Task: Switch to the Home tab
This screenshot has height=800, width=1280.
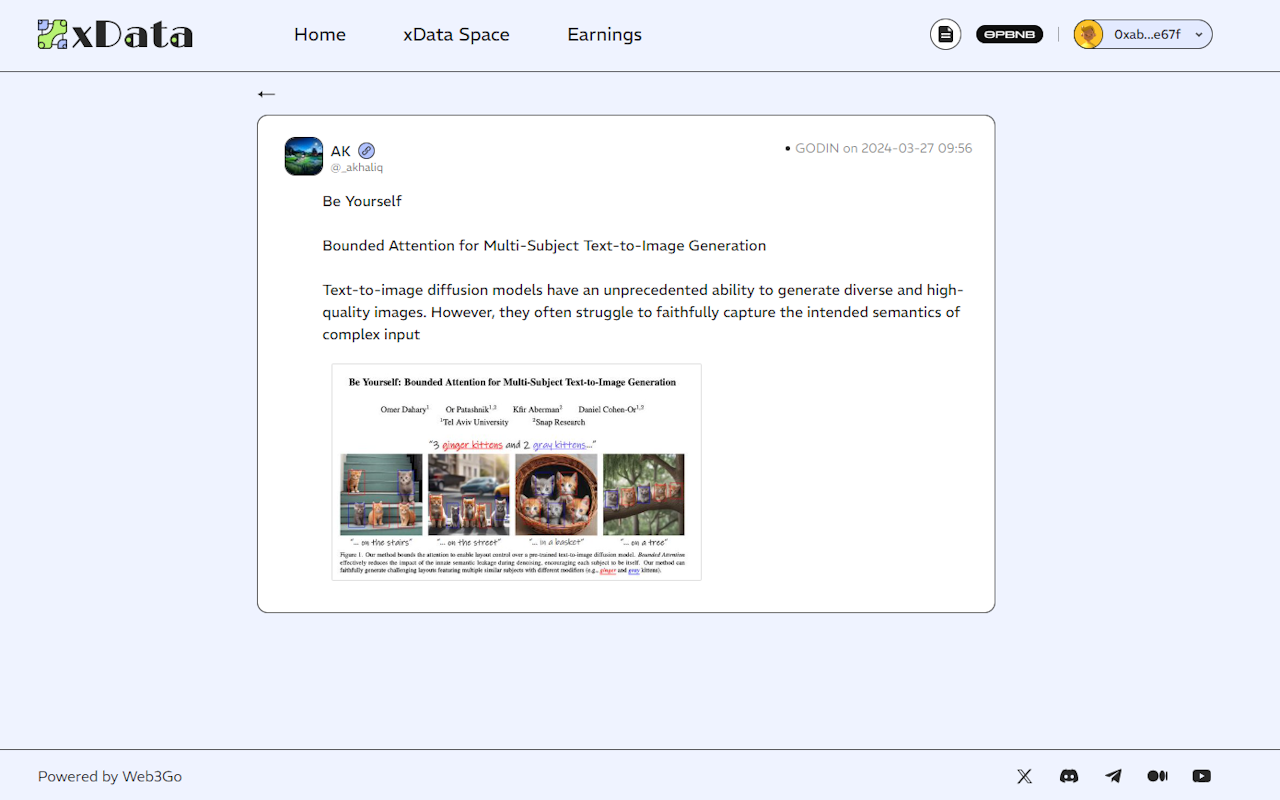Action: [319, 34]
